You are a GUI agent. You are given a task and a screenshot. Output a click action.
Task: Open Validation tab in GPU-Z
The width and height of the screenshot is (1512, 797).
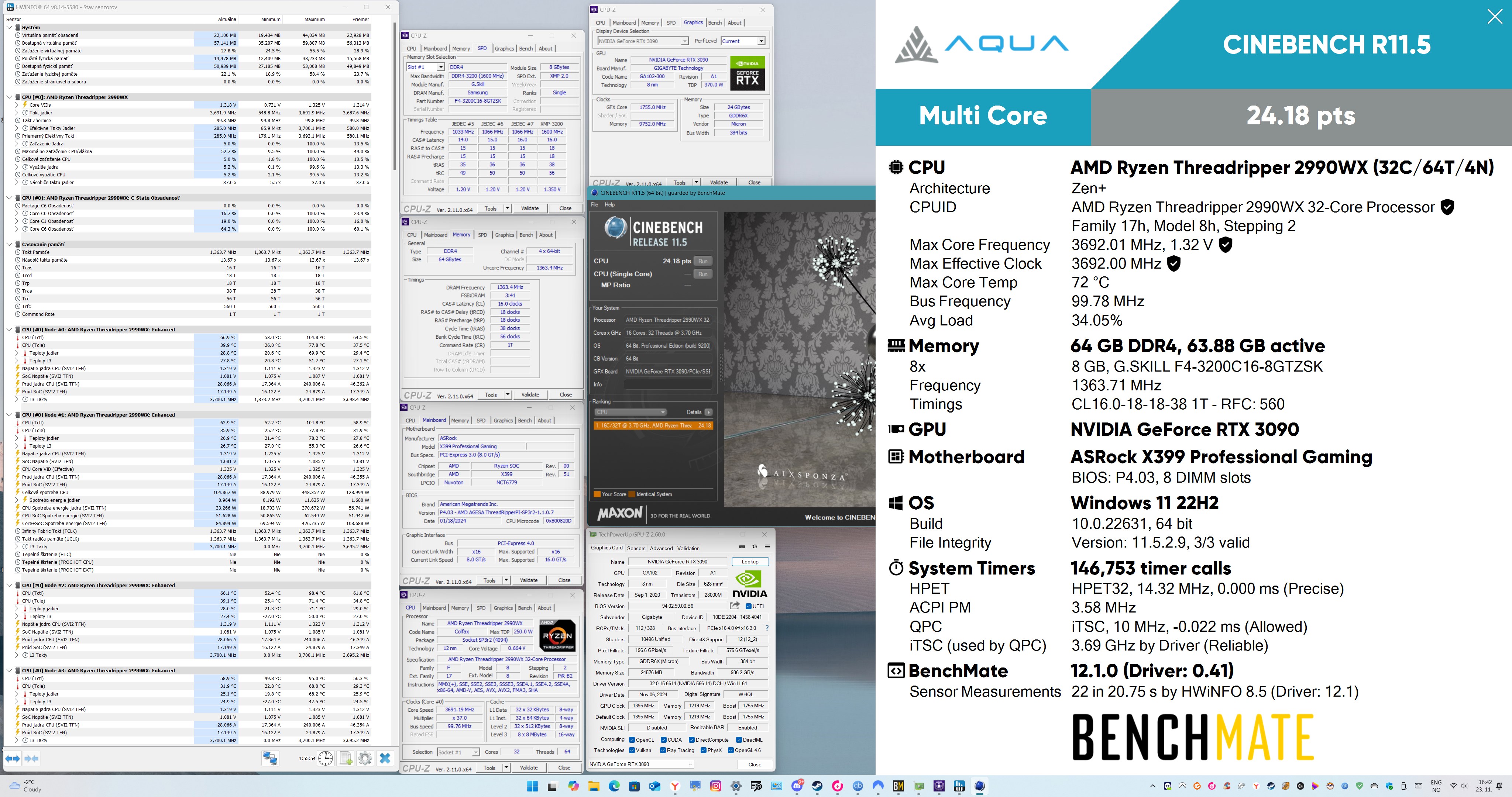point(688,548)
